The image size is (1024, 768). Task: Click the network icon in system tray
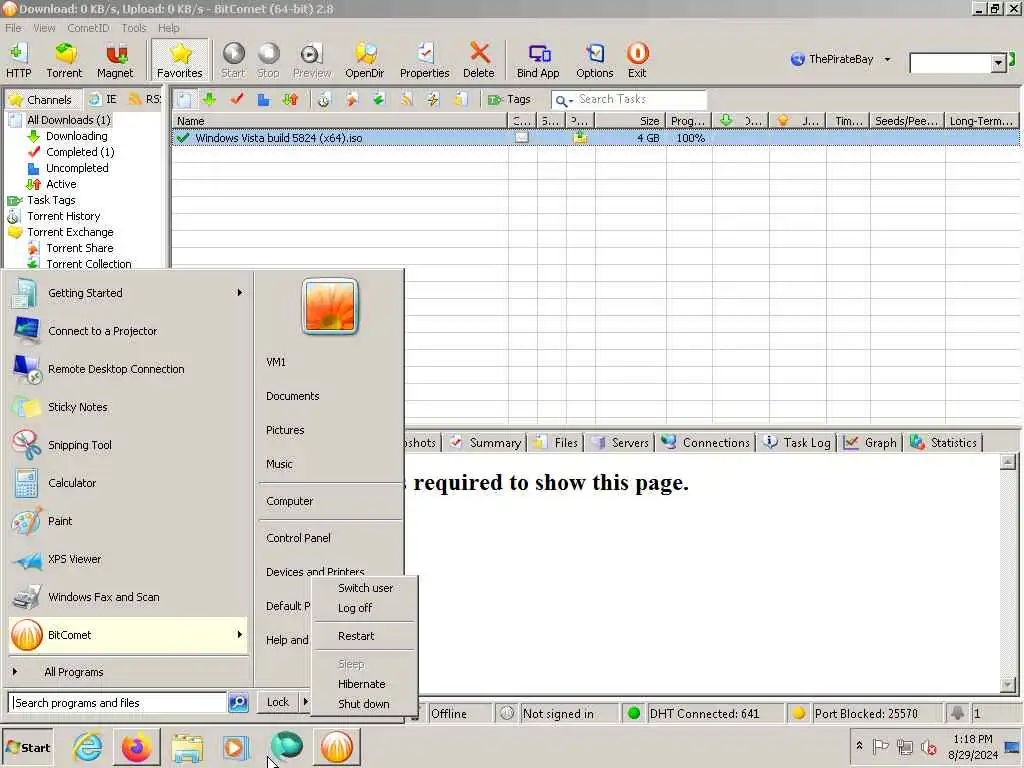904,746
